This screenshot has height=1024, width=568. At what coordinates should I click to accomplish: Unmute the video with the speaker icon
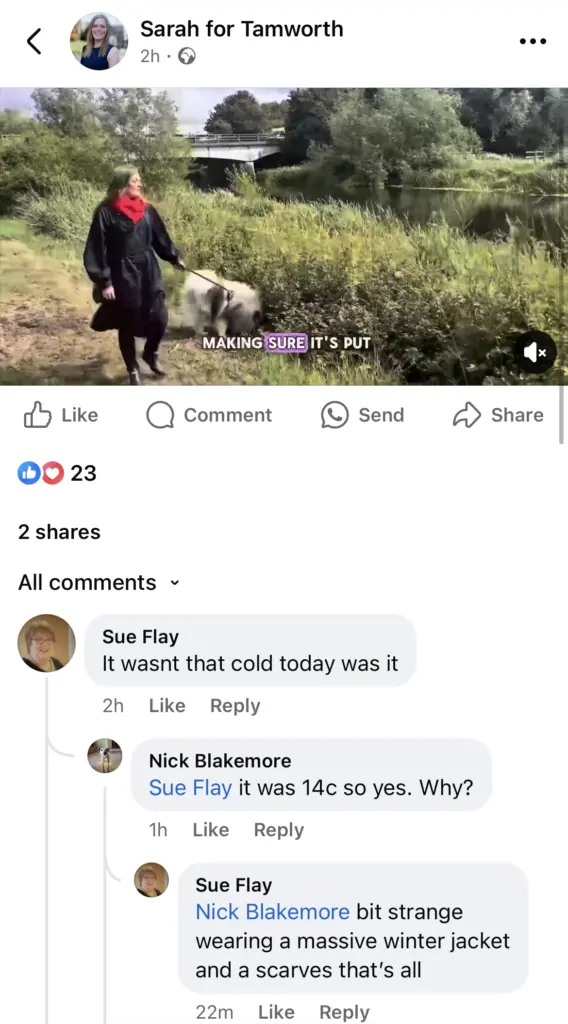point(535,353)
